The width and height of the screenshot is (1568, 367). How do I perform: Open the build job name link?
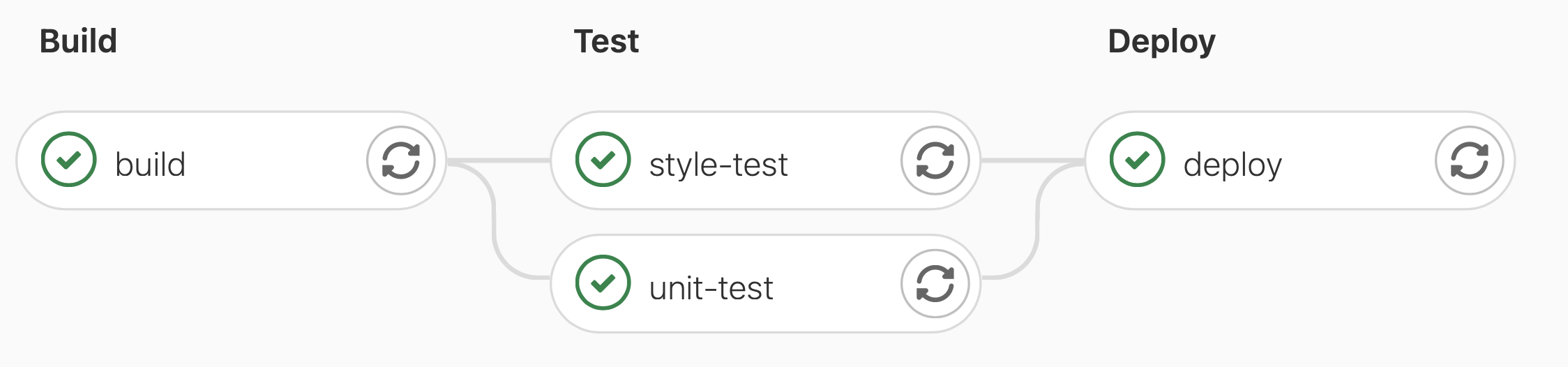[150, 165]
